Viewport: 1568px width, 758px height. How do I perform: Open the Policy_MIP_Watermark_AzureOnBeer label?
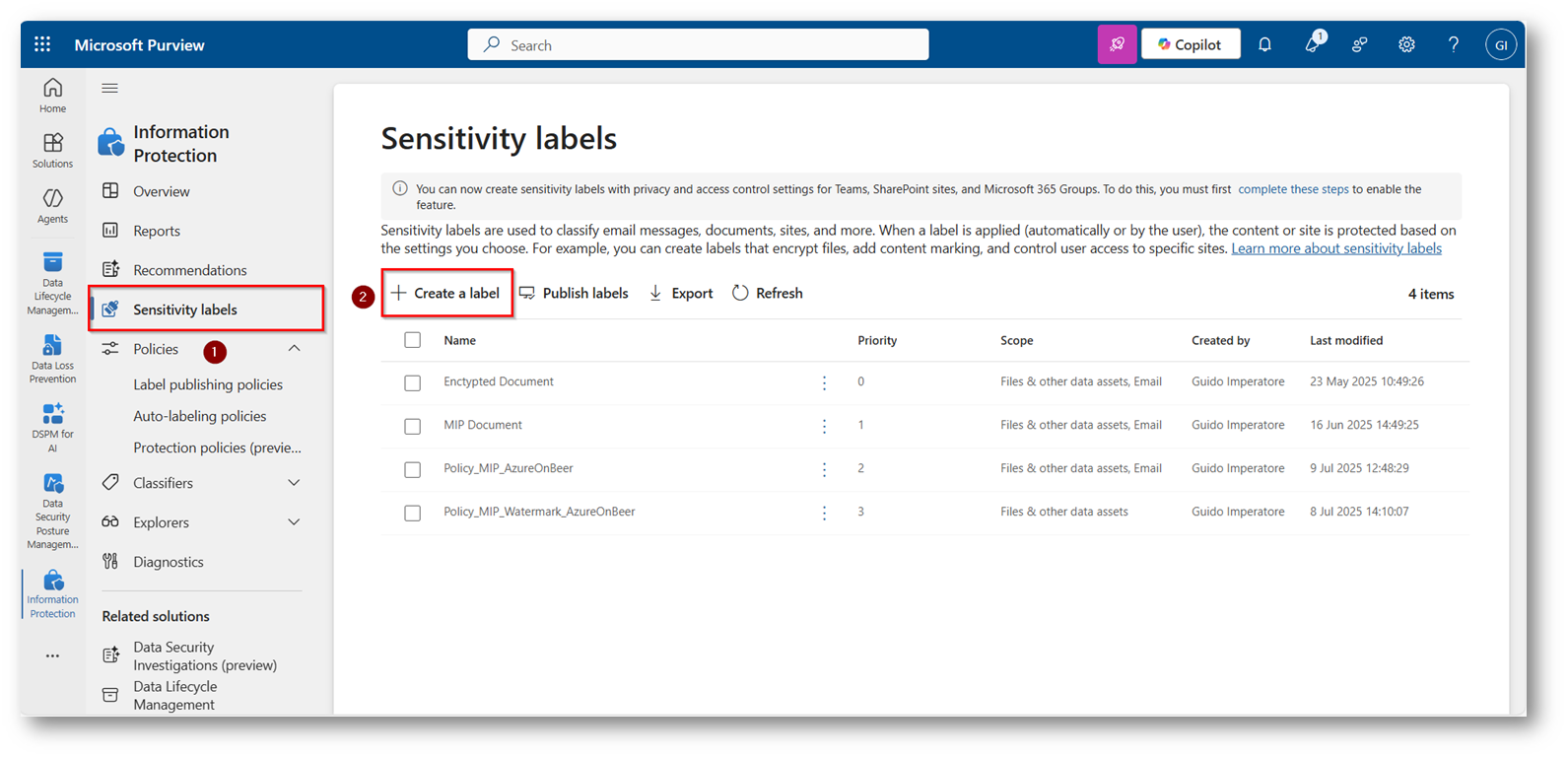(x=539, y=512)
